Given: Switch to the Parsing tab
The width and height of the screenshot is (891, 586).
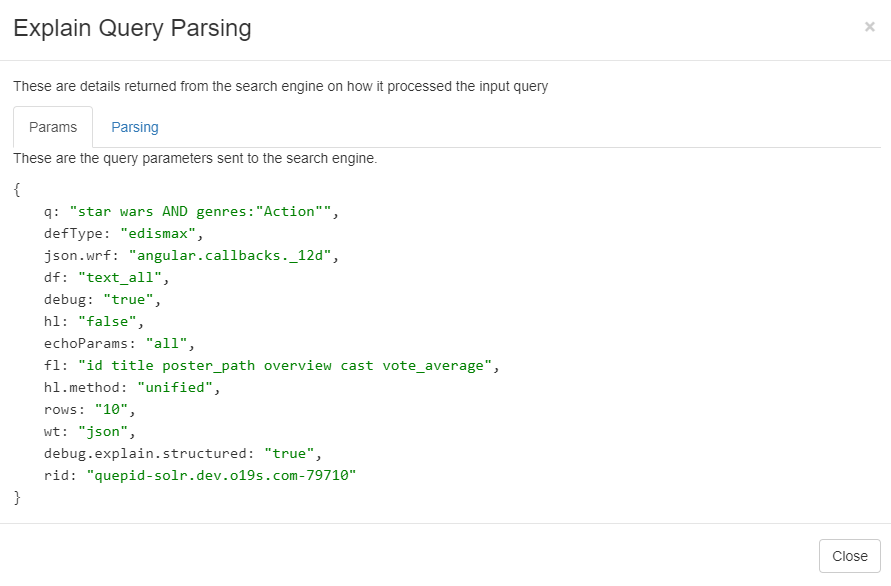Looking at the screenshot, I should tap(135, 127).
